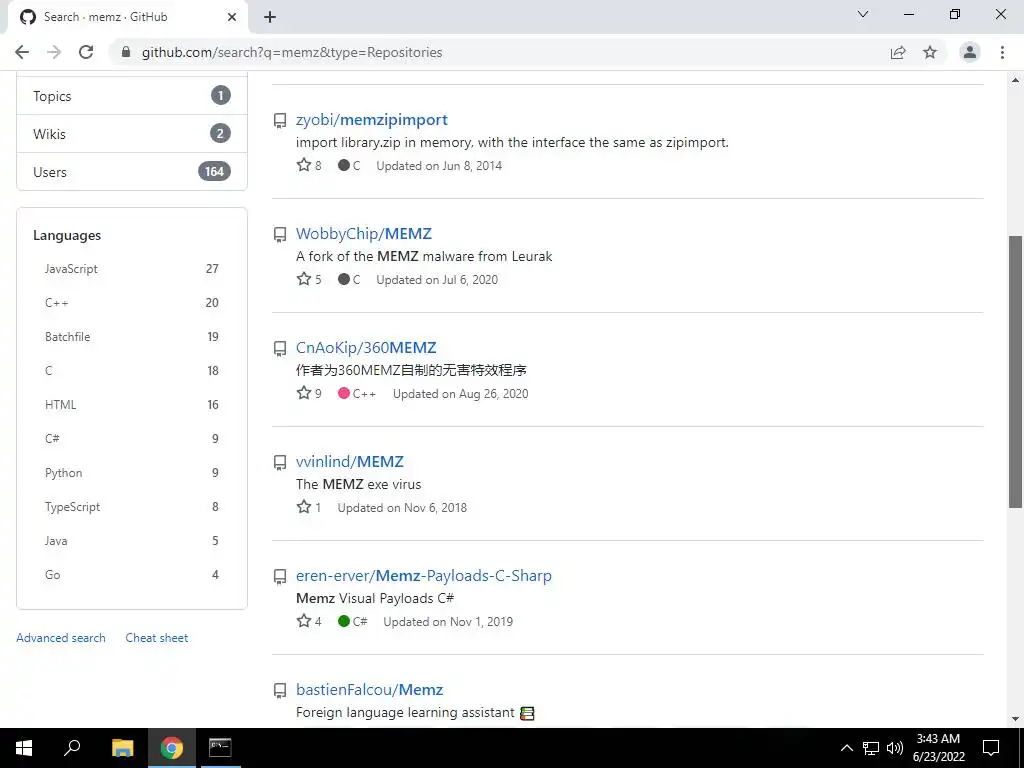The width and height of the screenshot is (1024, 768).
Task: Open bastienFalcou/Memz repository
Action: [370, 690]
